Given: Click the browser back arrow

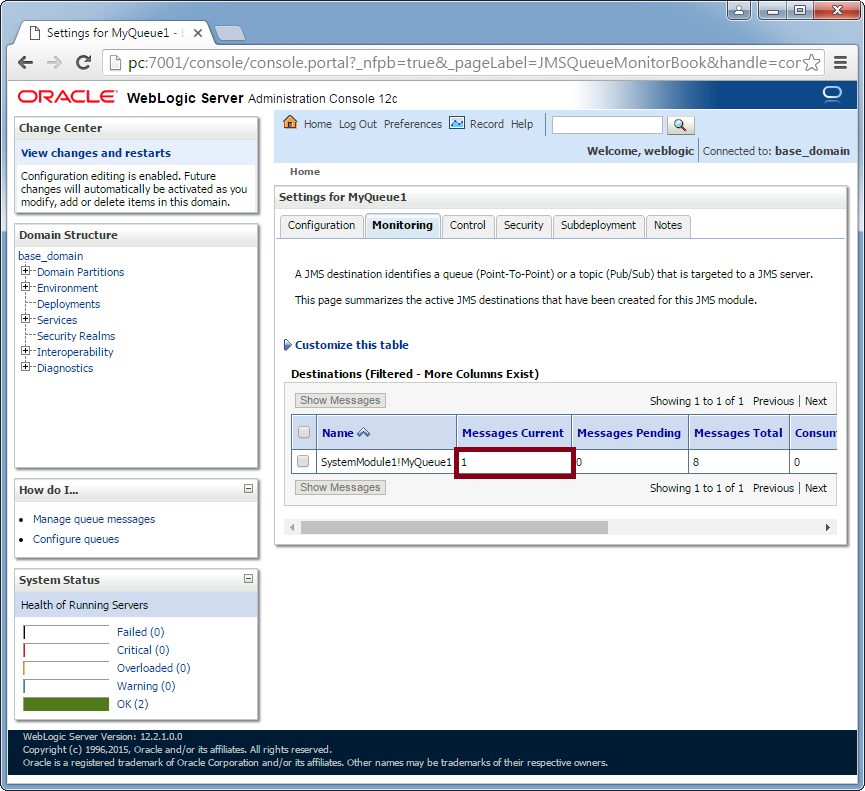Looking at the screenshot, I should click(25, 63).
